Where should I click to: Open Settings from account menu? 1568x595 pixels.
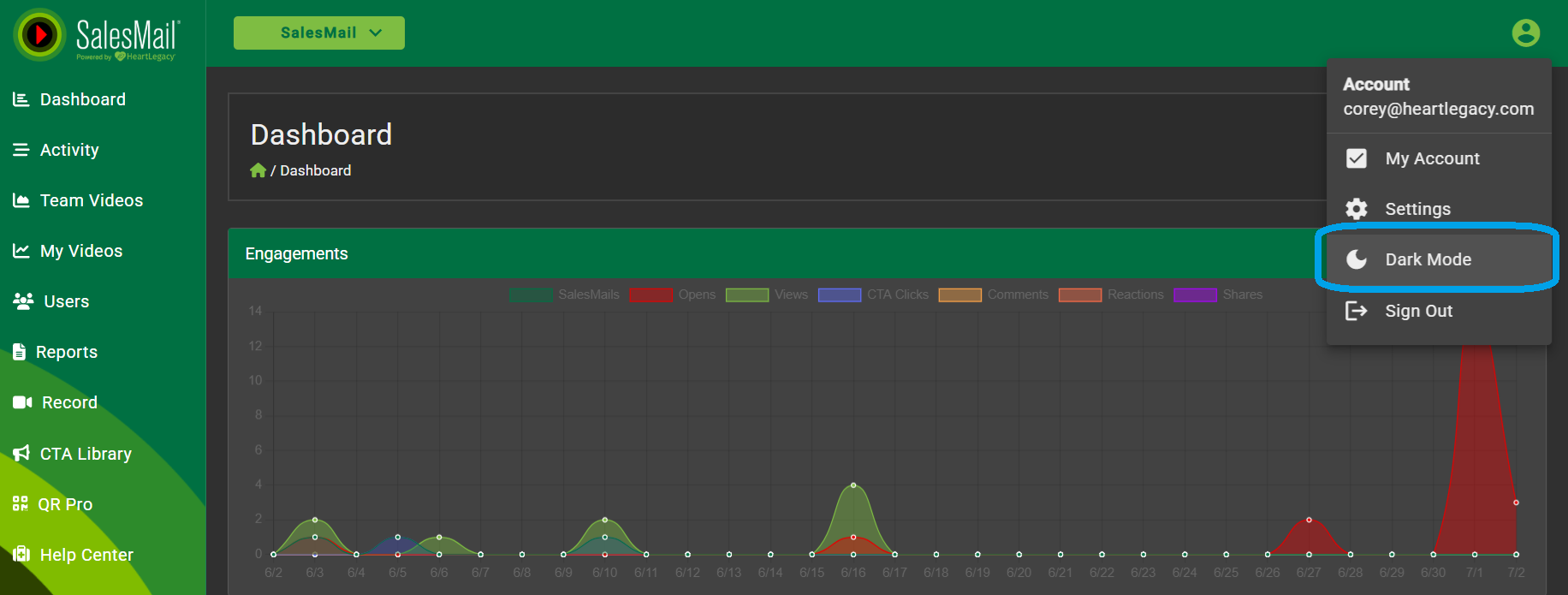point(1417,209)
